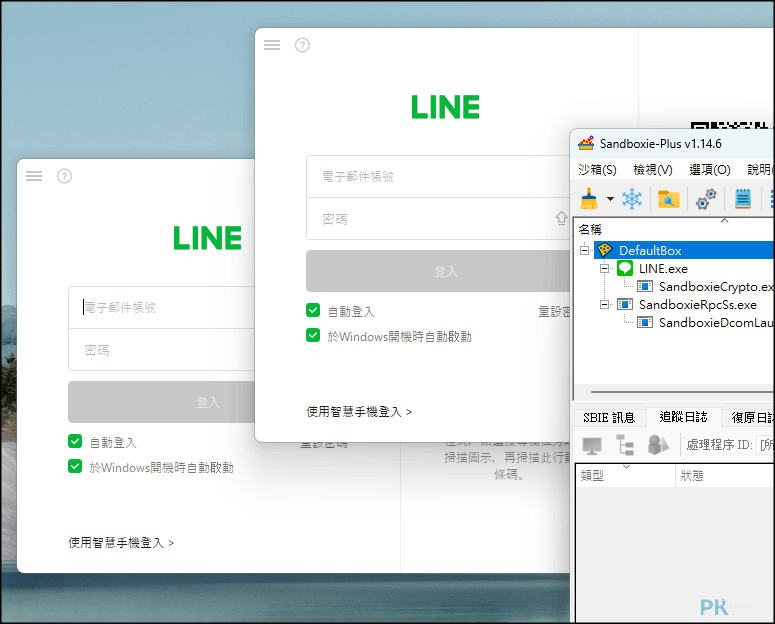Viewport: 775px width, 624px height.
Task: Click 使用智慧手機登入 link in back LINE window
Action: coord(121,542)
